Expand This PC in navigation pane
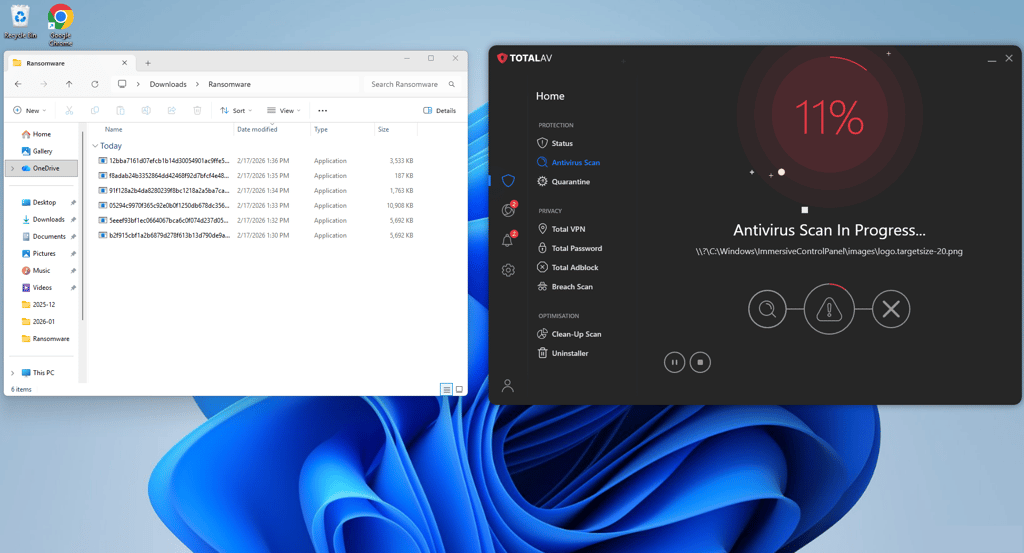1024x553 pixels. coord(12,373)
